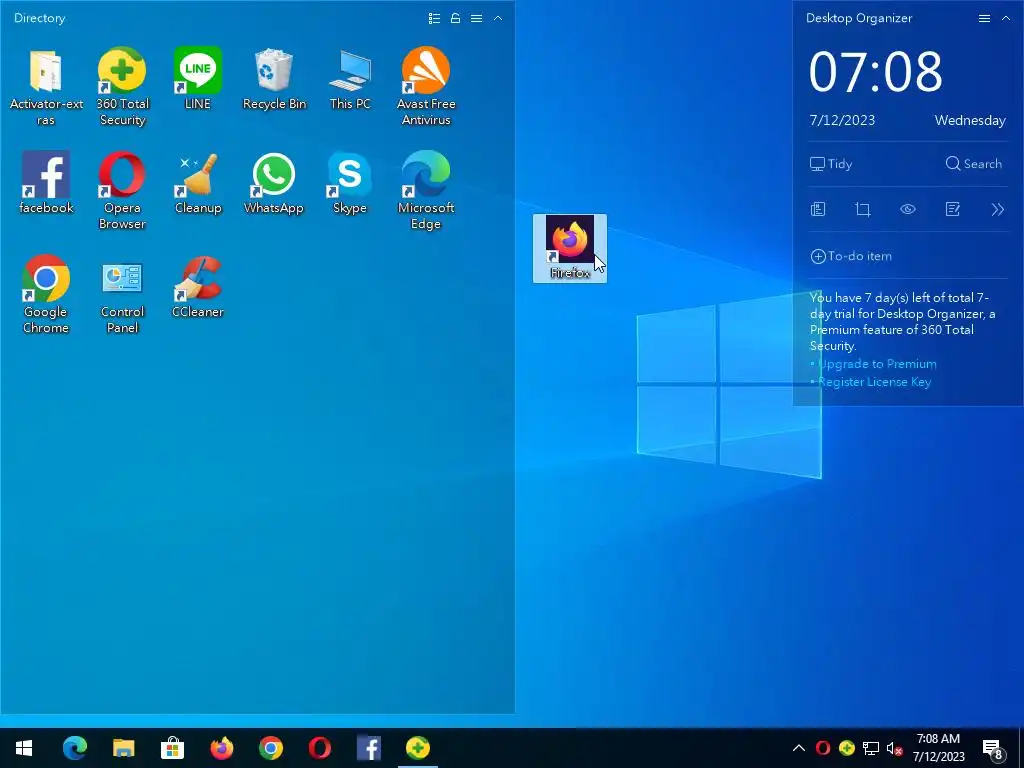The height and width of the screenshot is (768, 1024).
Task: Open the Windows Start menu
Action: click(x=24, y=748)
